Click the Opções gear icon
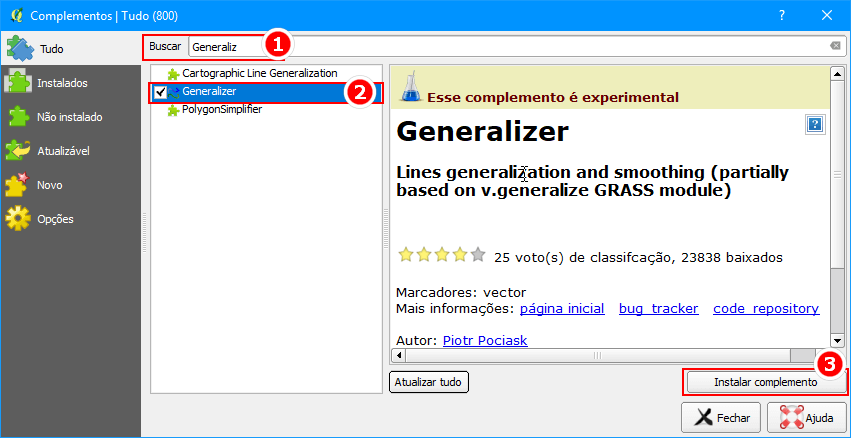851x438 pixels. pos(18,219)
